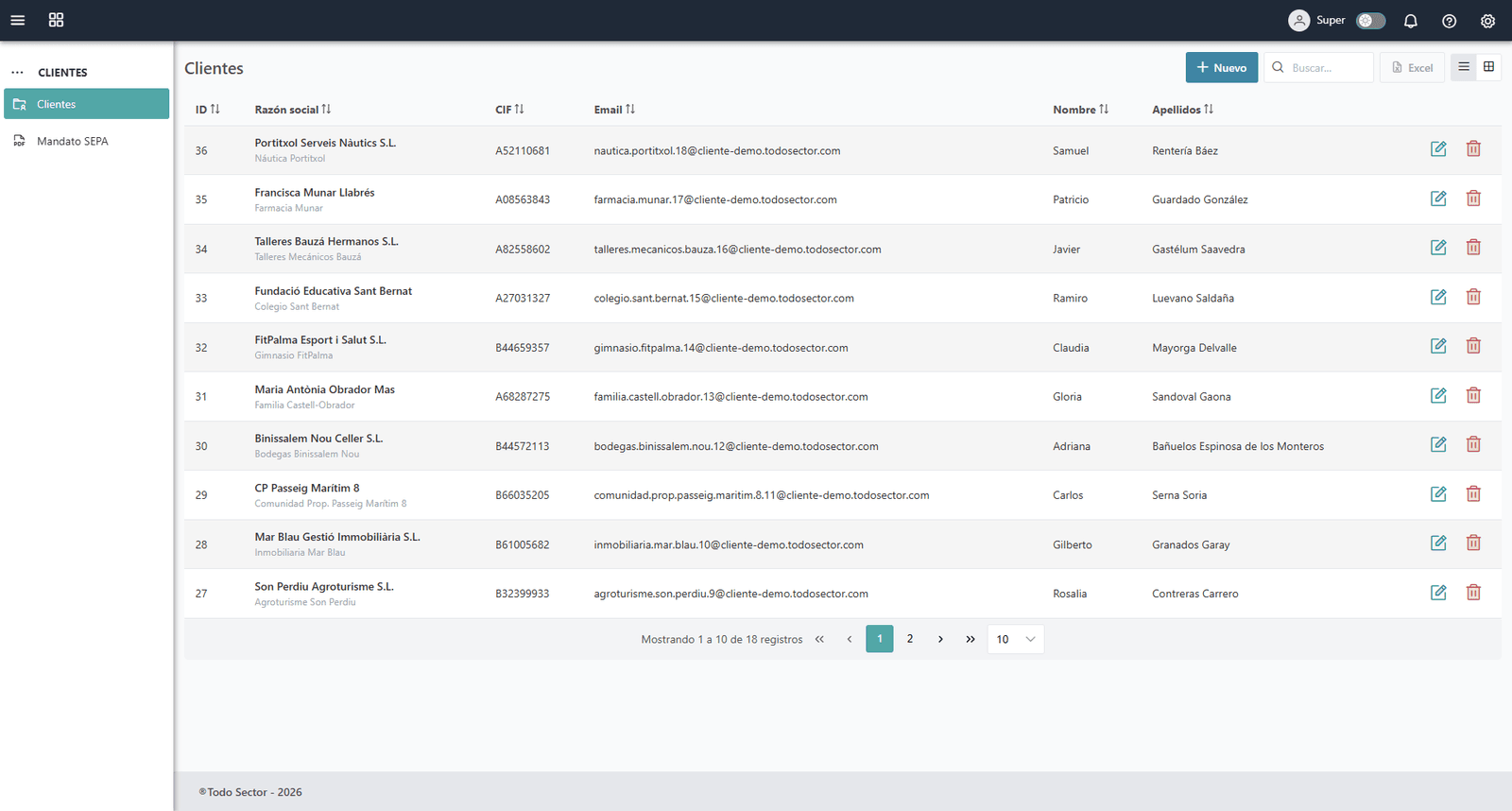This screenshot has width=1512, height=811.
Task: Click the Clientes page heading
Action: [214, 68]
